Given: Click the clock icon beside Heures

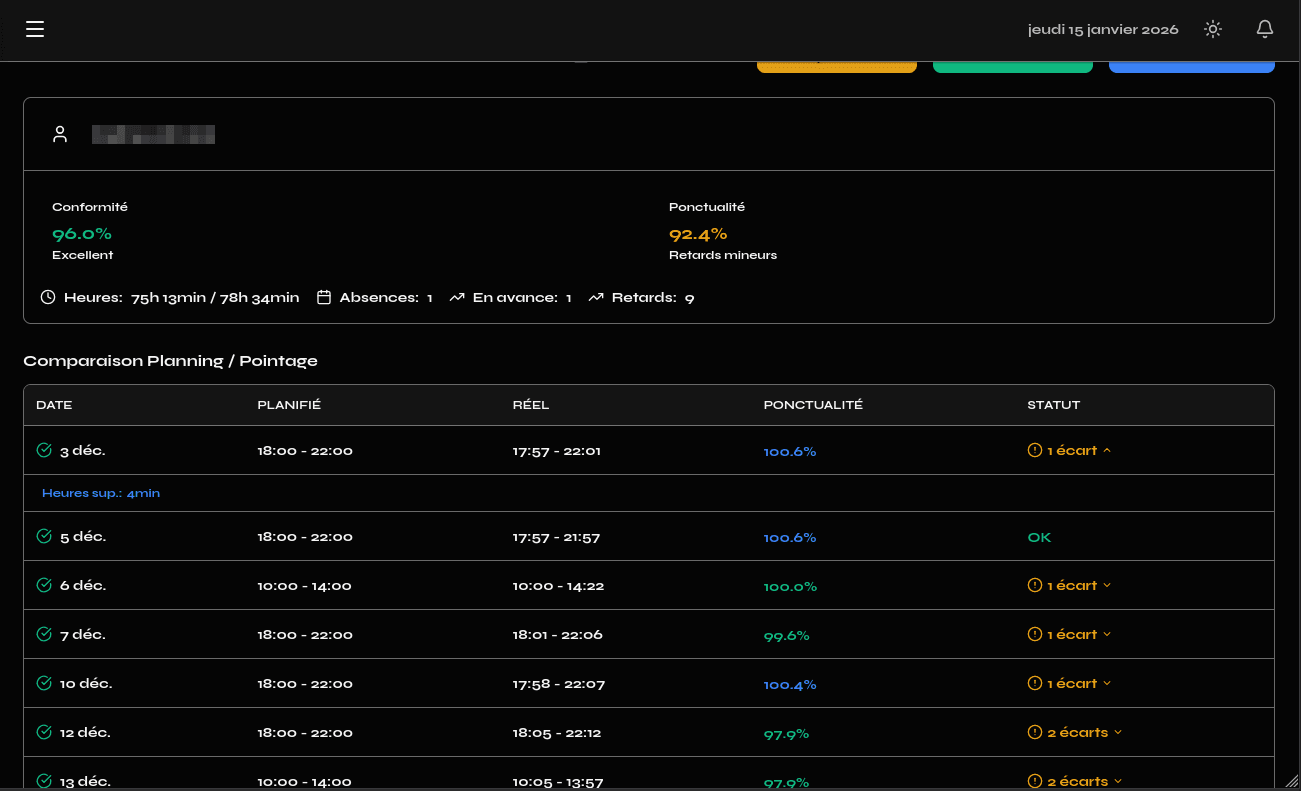Looking at the screenshot, I should (x=48, y=297).
